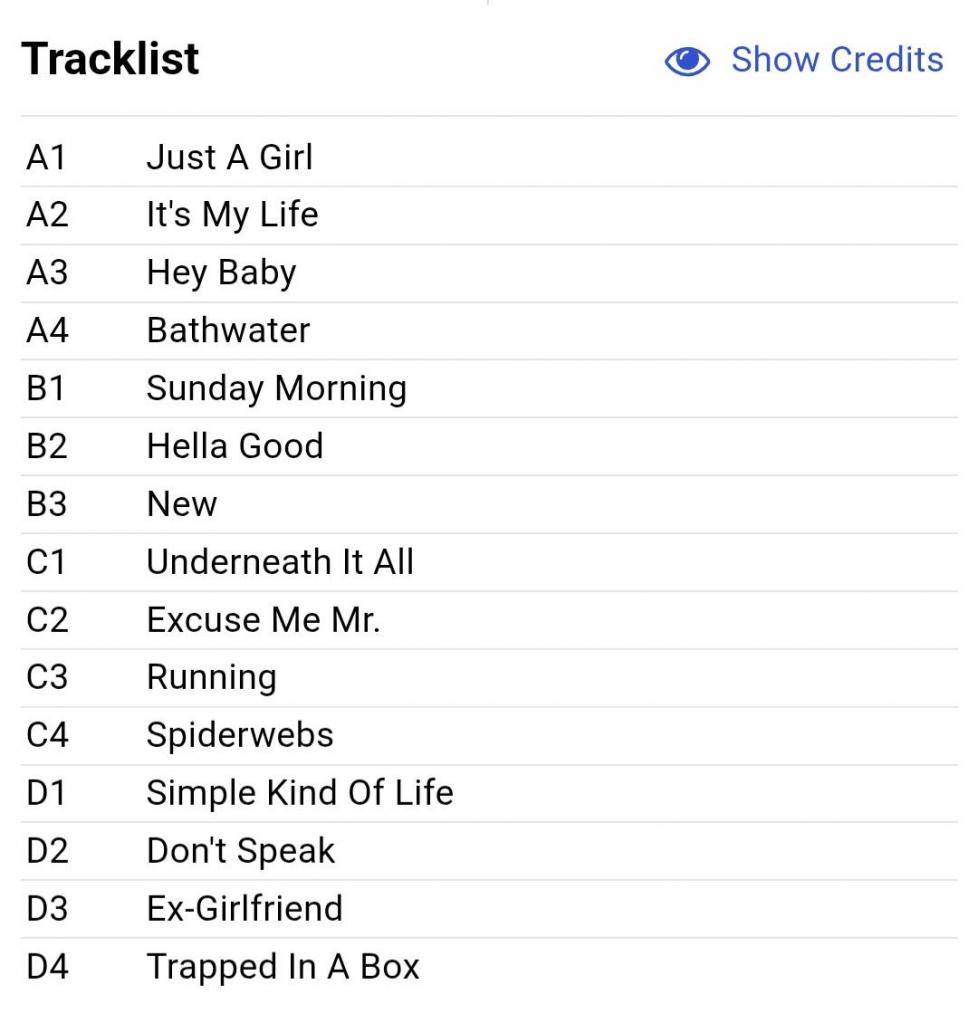Click Simple Kind Of Life track

point(300,793)
